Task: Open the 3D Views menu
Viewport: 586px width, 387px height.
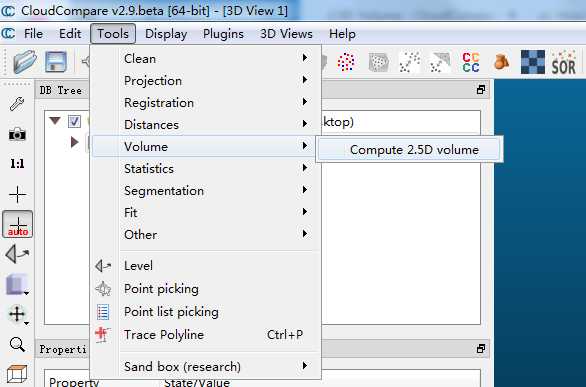Action: (286, 34)
